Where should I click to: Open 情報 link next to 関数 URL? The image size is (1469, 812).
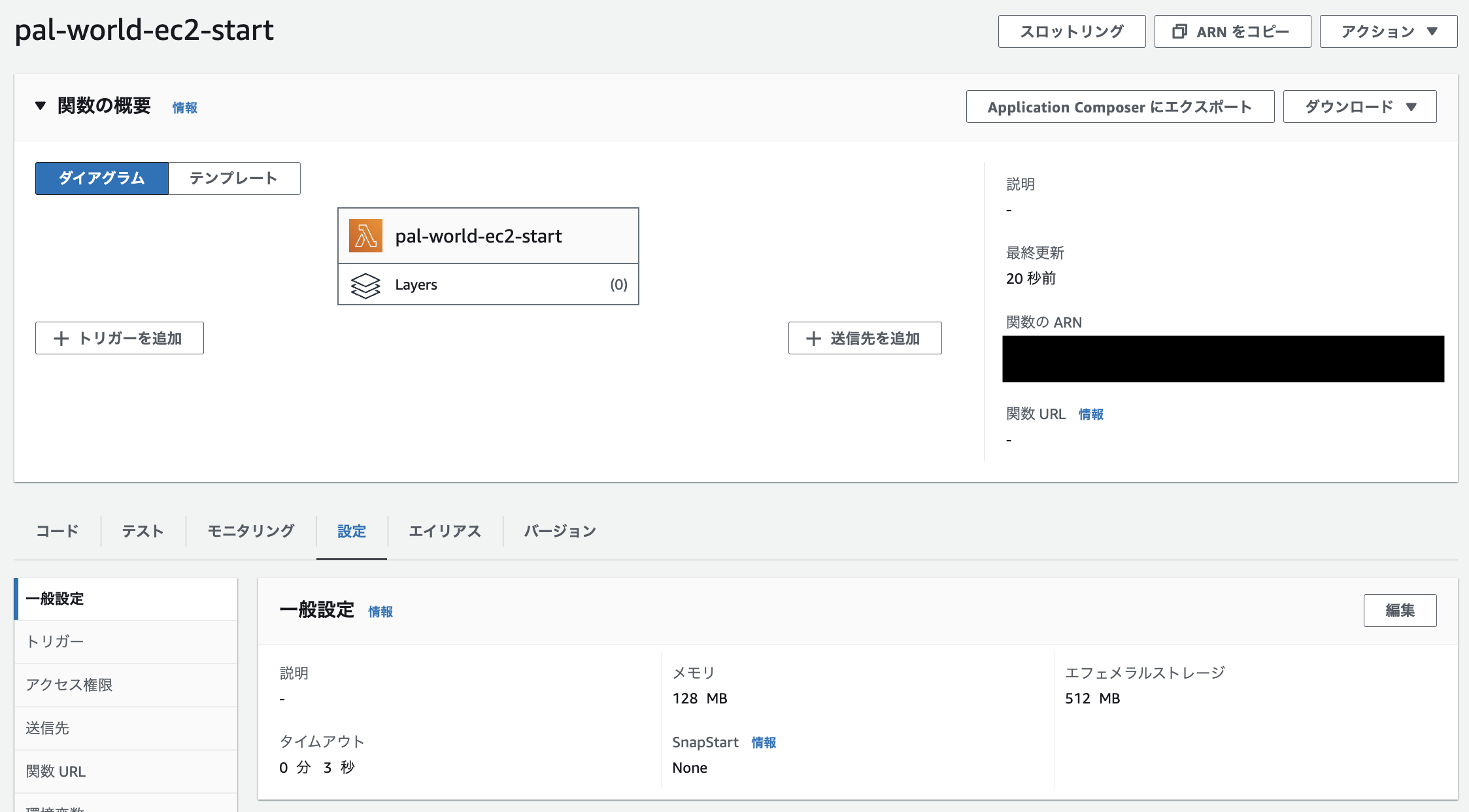(x=1090, y=414)
